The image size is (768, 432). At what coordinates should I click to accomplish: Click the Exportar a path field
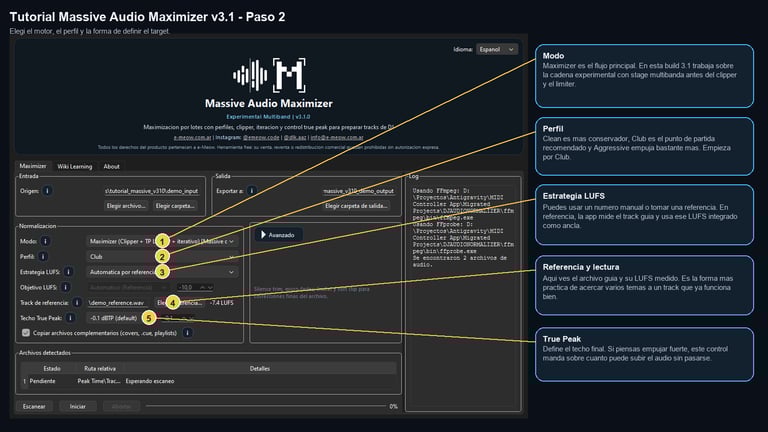click(359, 191)
